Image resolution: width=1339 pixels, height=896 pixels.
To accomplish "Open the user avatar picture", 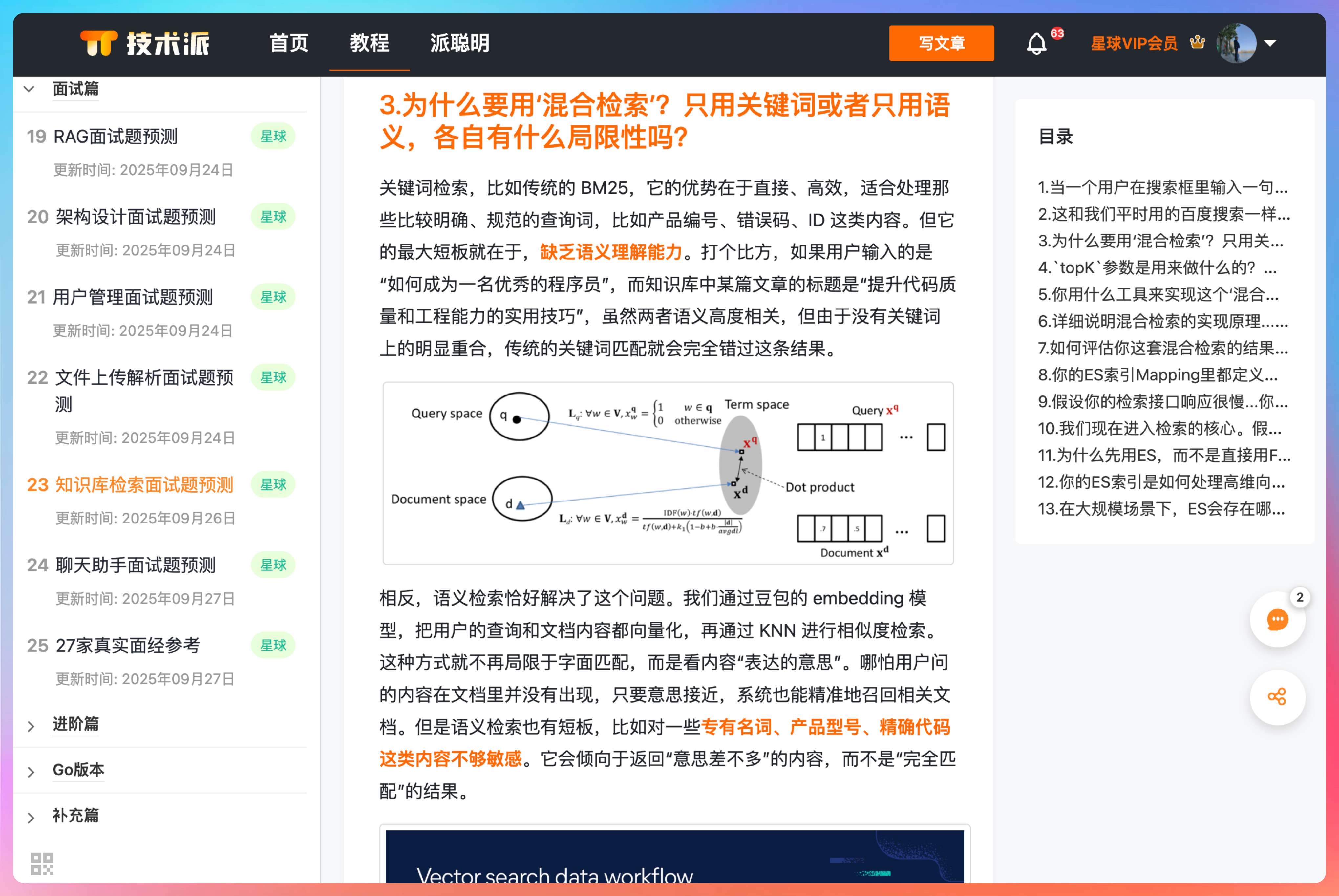I will [1236, 43].
